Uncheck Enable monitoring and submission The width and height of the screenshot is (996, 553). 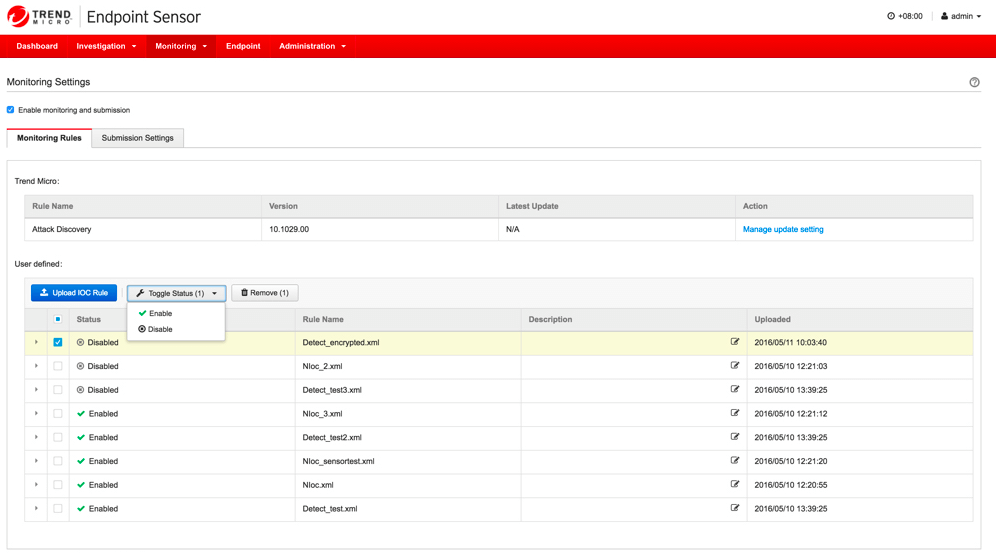11,110
